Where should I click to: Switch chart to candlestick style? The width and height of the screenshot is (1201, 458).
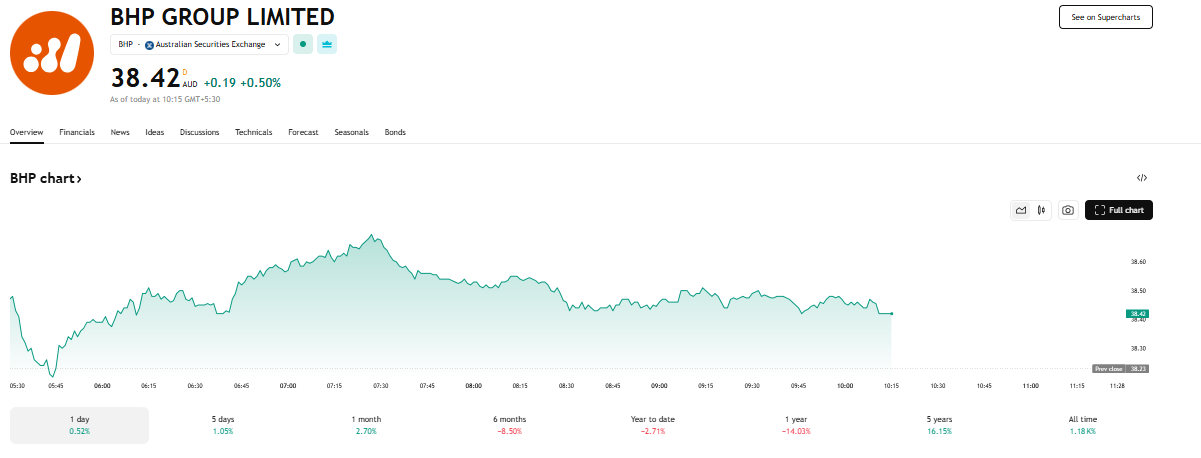point(1042,210)
